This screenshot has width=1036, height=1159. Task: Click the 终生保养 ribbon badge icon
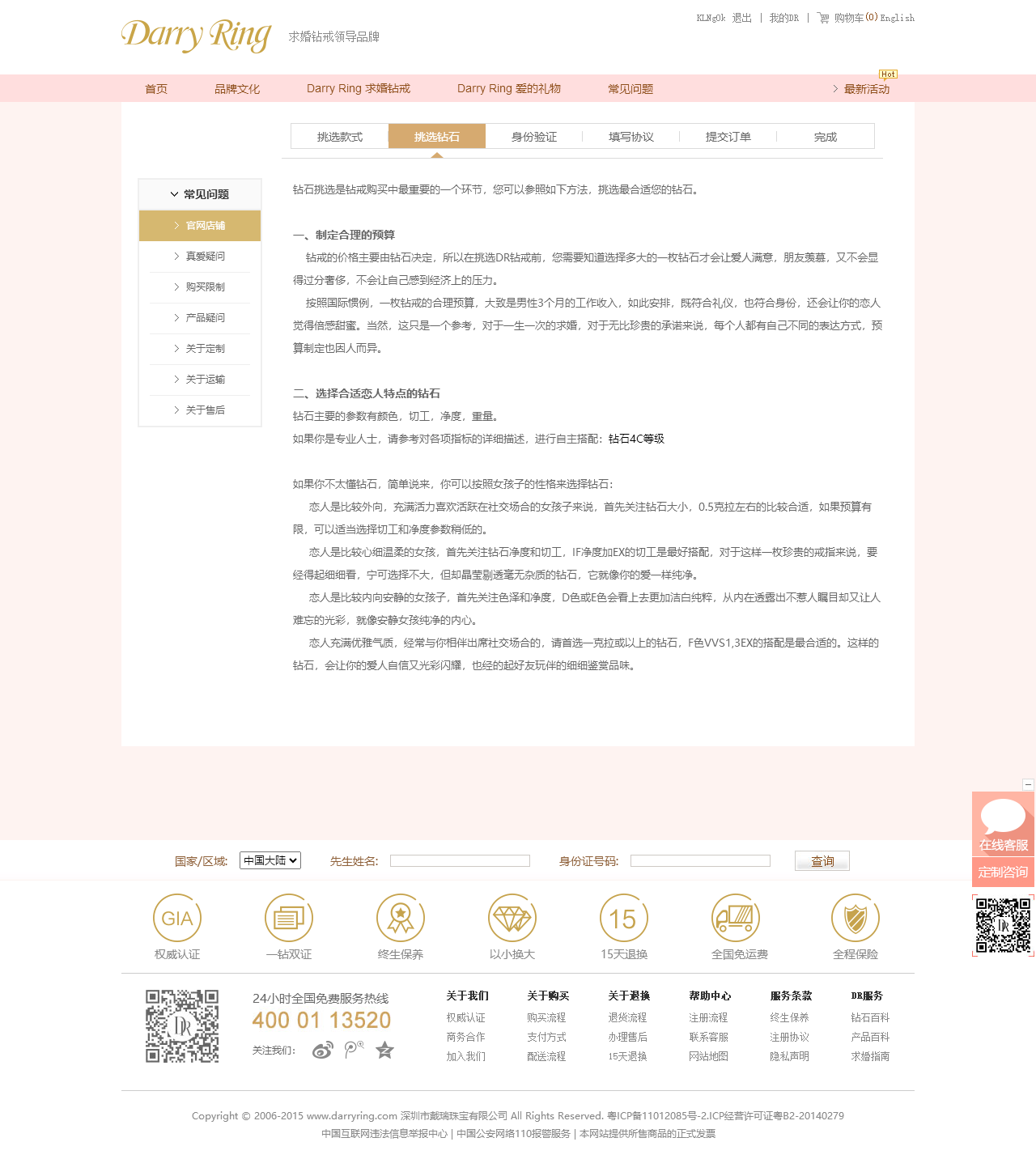point(401,918)
